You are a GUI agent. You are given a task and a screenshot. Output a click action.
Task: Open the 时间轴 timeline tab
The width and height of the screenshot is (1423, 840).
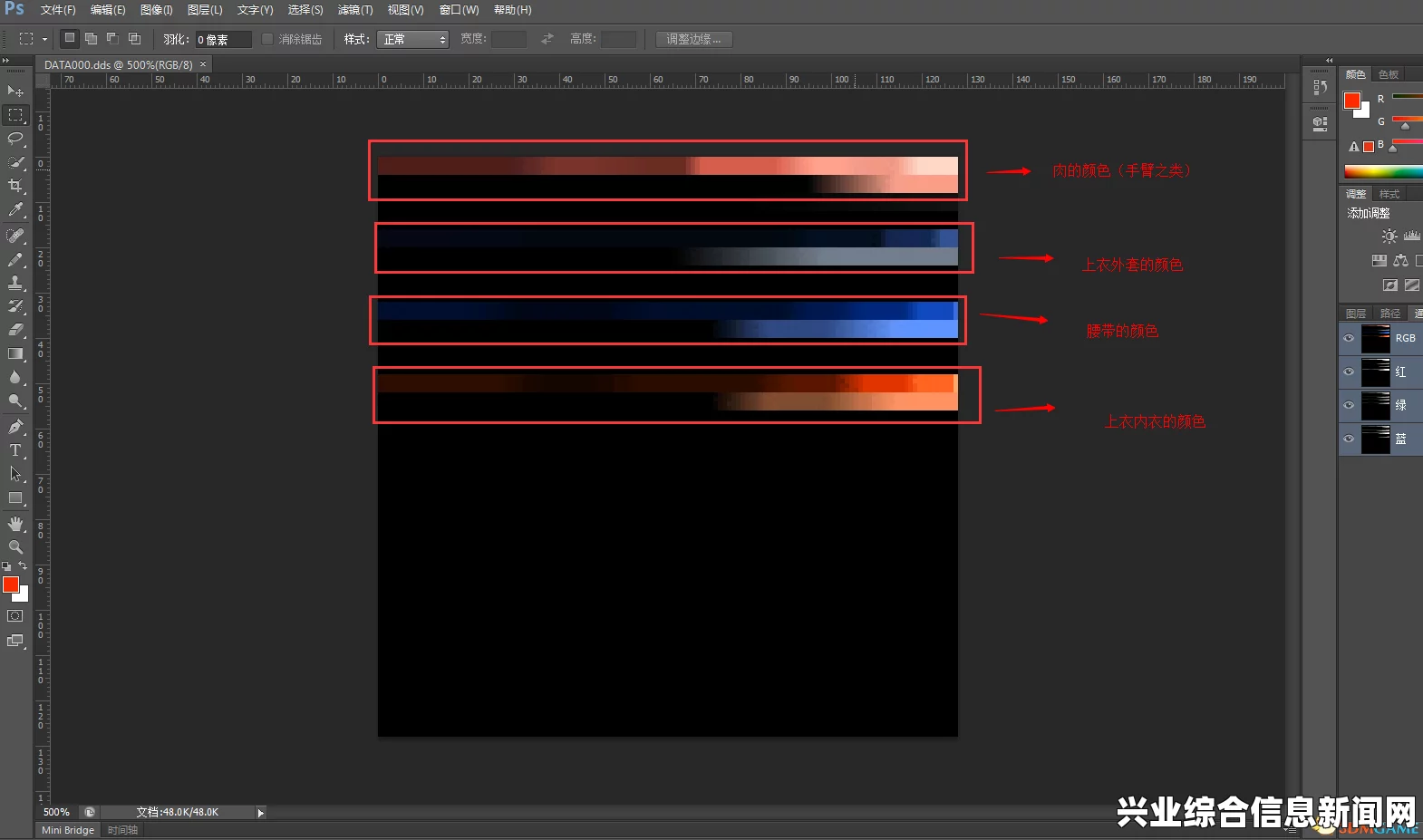[x=122, y=830]
